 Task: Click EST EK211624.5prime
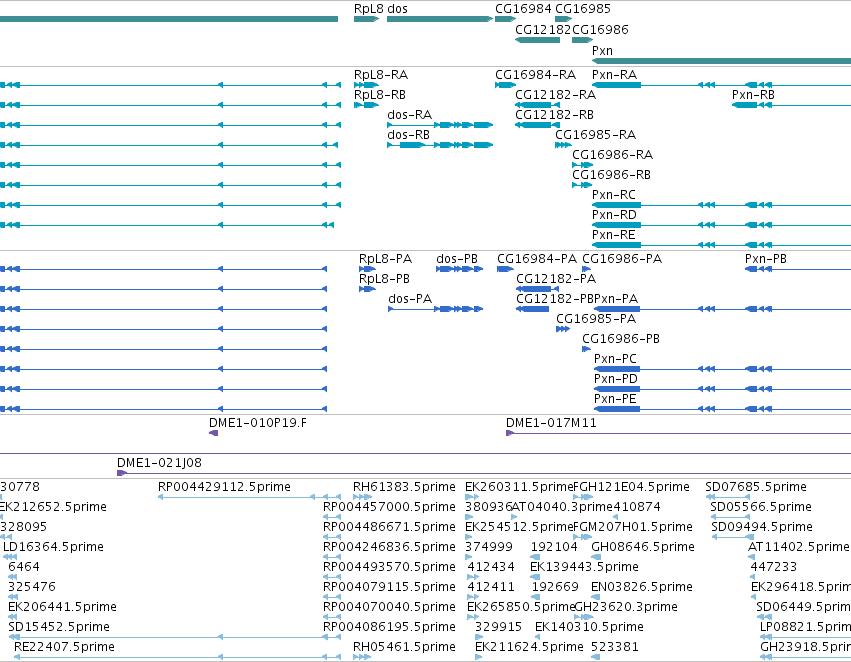pyautogui.click(x=529, y=647)
